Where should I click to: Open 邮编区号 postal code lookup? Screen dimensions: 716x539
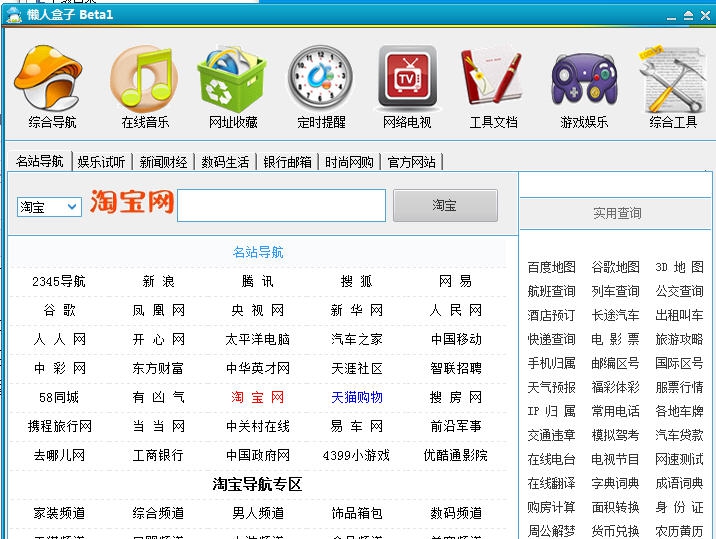click(615, 363)
